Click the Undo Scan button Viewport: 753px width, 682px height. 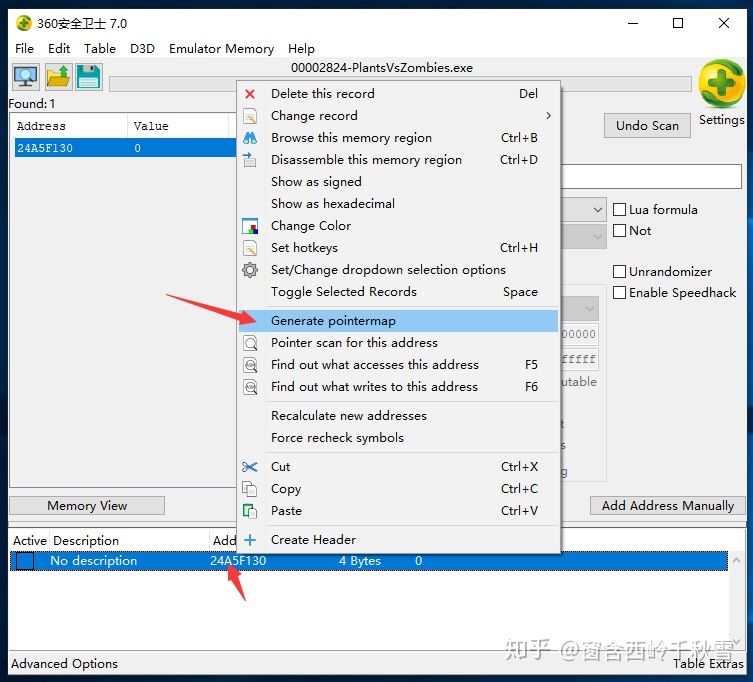click(x=647, y=126)
